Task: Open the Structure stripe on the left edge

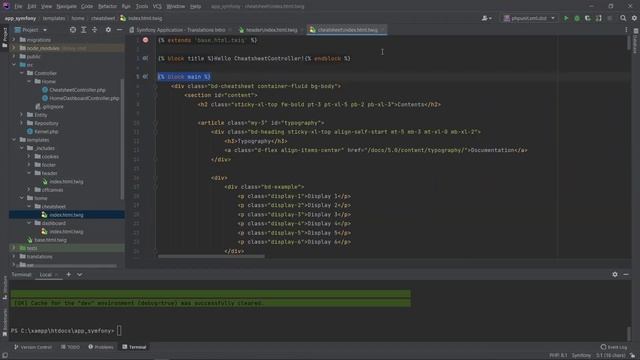Action: point(4,288)
